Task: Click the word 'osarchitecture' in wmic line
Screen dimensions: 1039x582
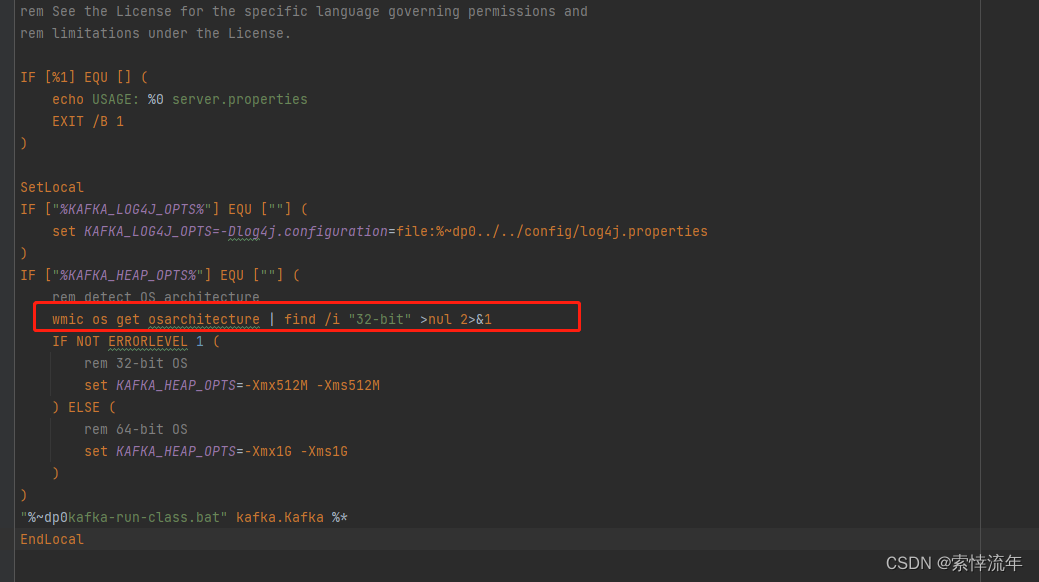Action: click(204, 320)
